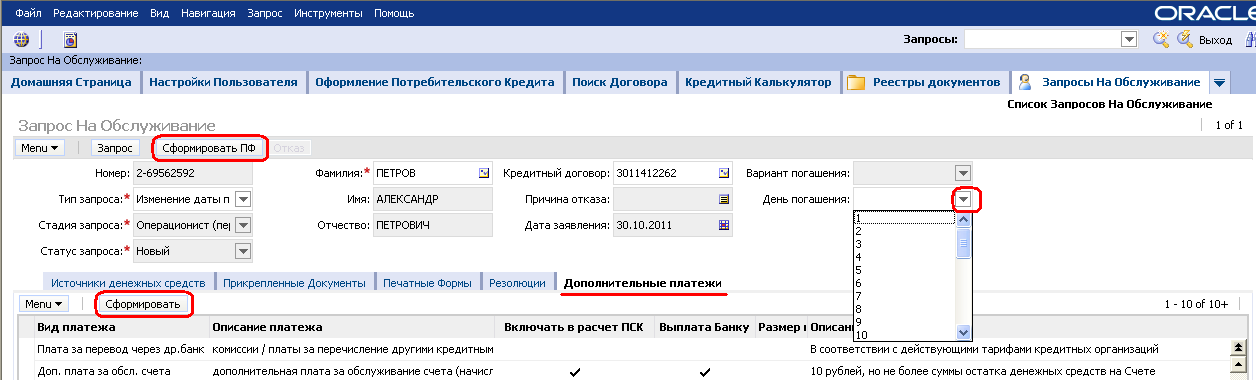Click Выход to log out

pos(1215,40)
